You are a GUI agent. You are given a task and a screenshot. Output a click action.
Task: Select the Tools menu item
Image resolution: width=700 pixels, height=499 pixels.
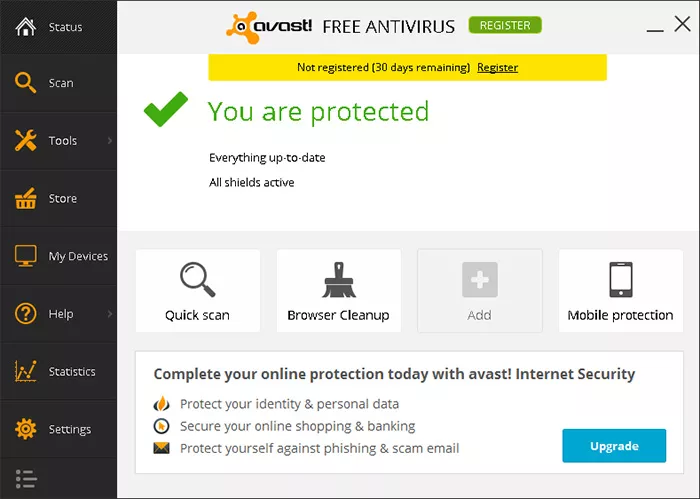[58, 141]
